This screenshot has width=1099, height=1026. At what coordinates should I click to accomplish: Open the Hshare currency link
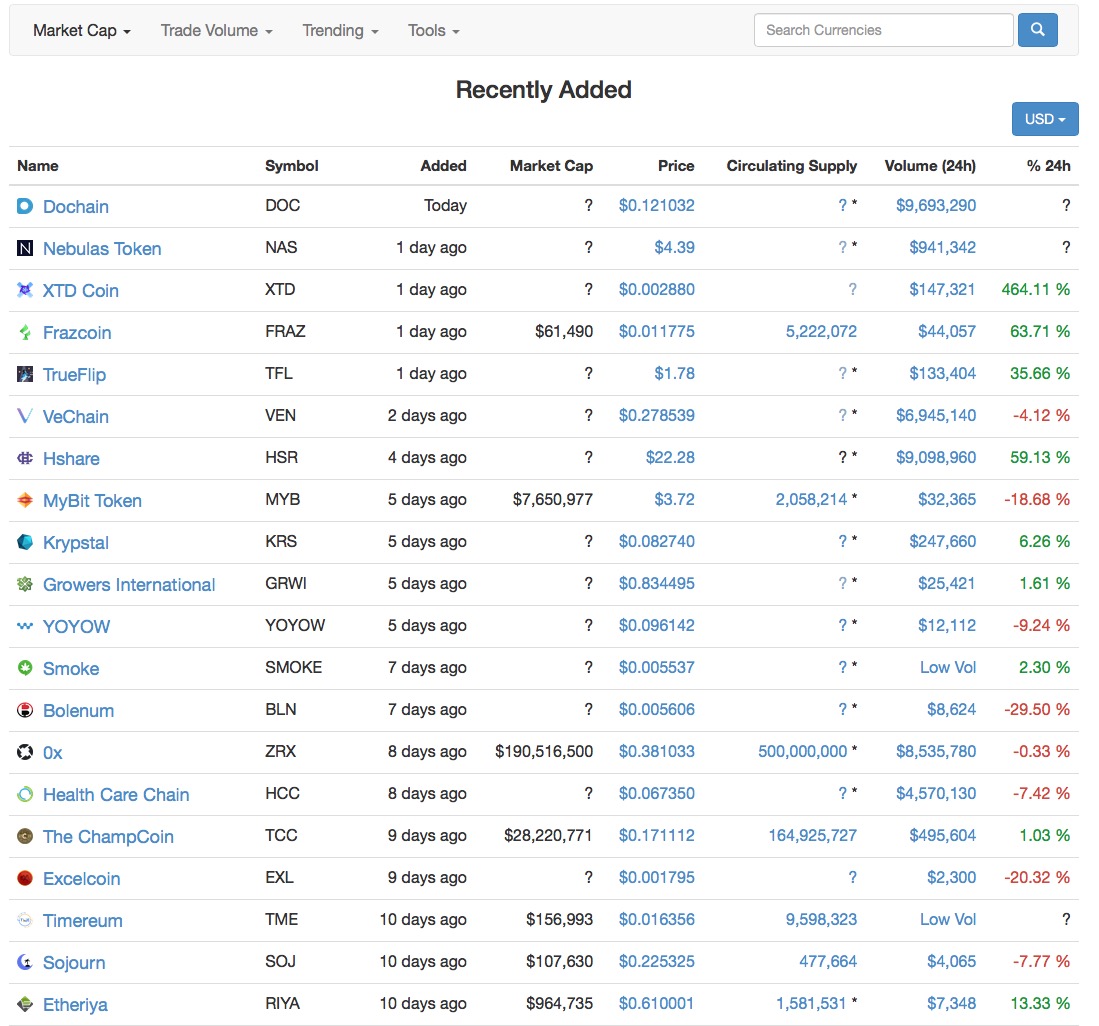[x=71, y=459]
